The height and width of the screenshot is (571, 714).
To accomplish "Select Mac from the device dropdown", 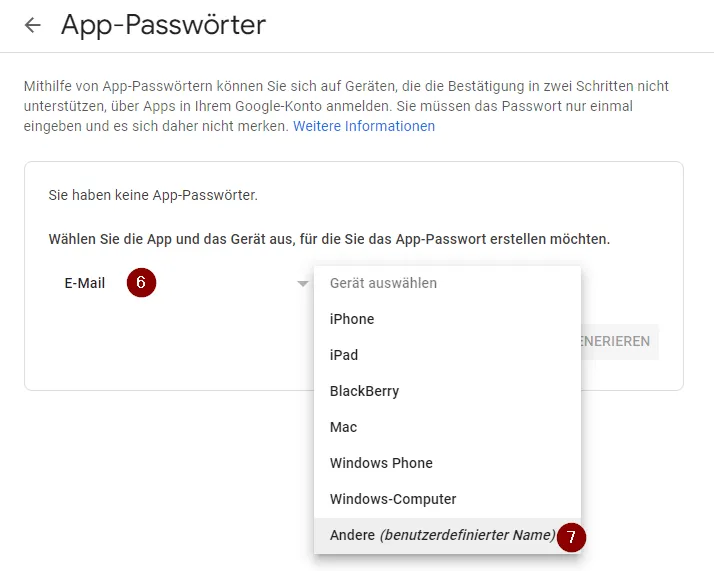I will tap(343, 427).
